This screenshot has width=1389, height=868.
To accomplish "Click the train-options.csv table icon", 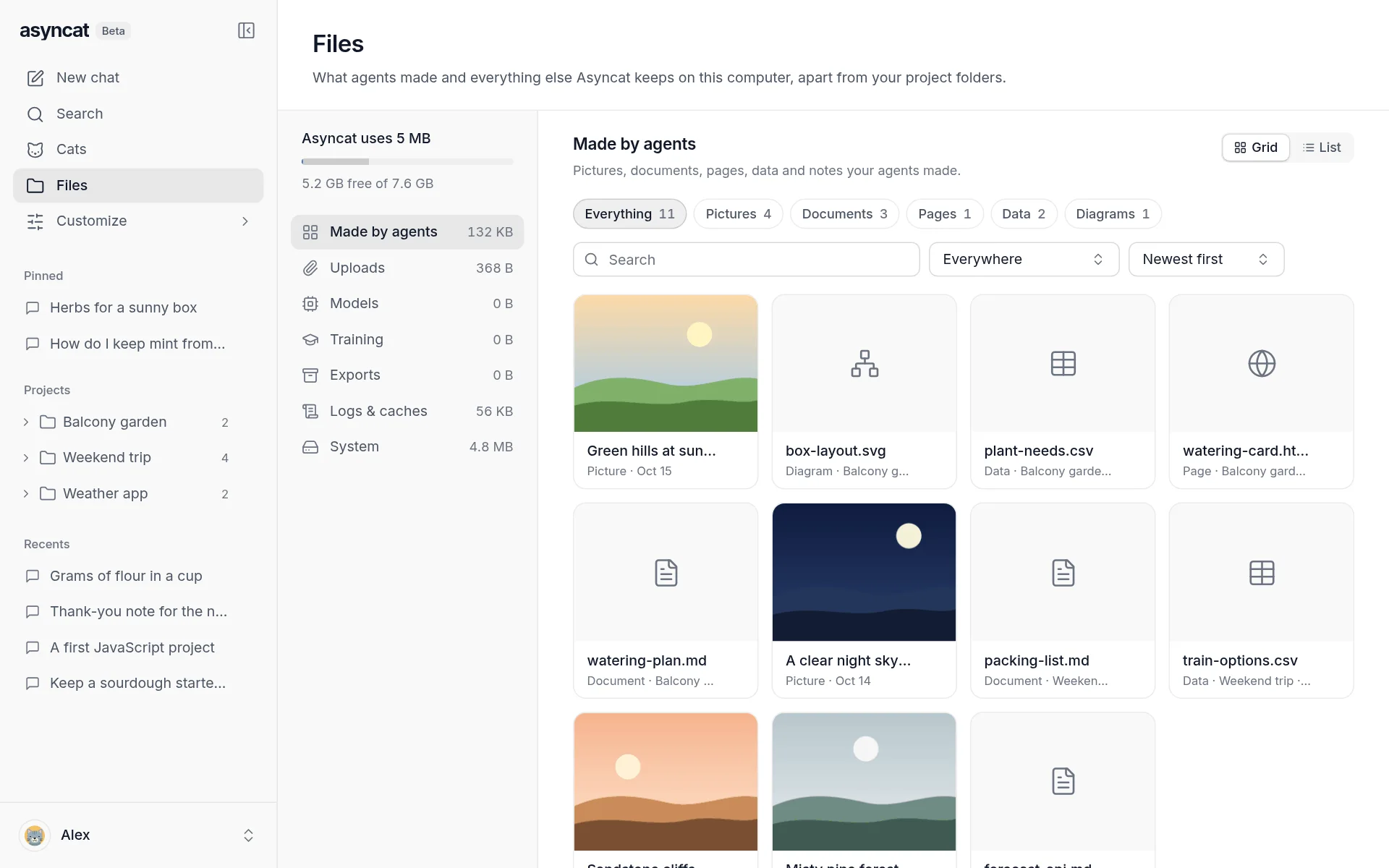I will (x=1262, y=573).
